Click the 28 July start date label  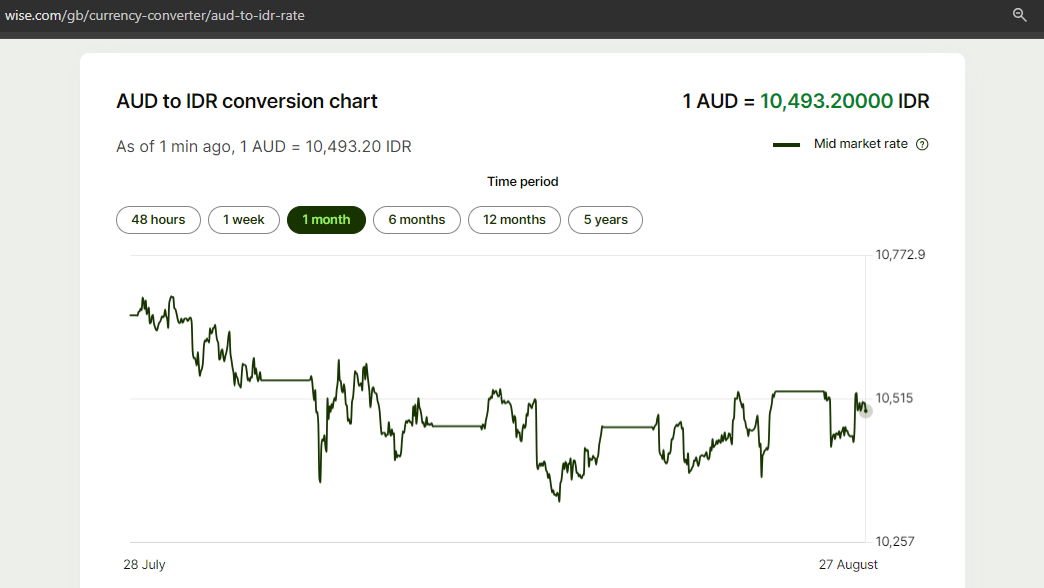(x=144, y=565)
